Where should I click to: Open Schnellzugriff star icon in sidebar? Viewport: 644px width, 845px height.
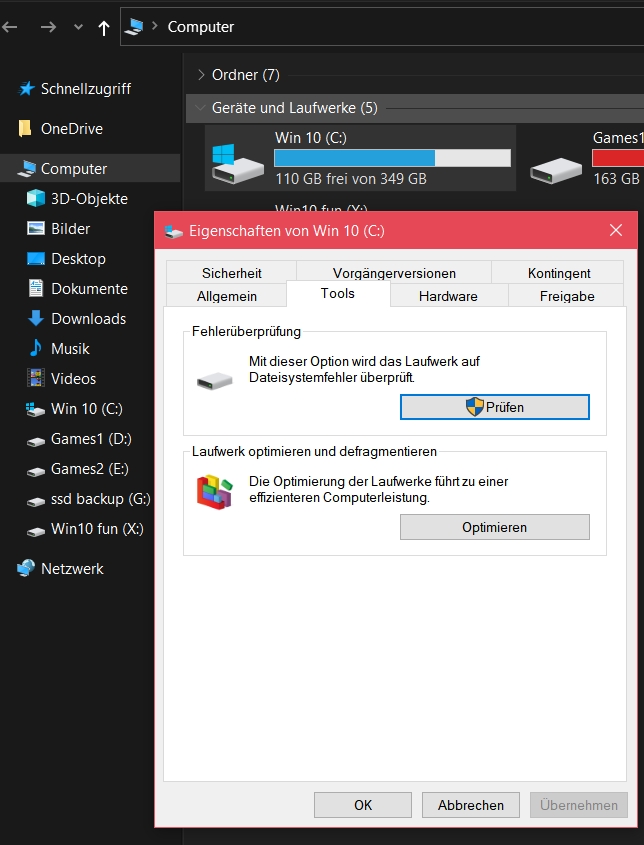click(x=26, y=88)
